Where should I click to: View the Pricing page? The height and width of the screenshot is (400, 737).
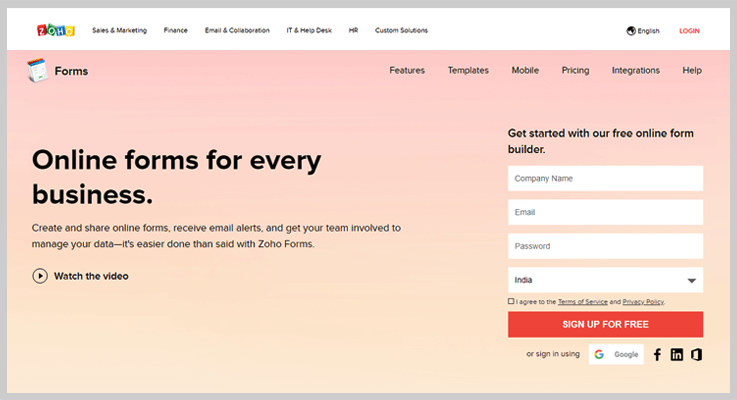pyautogui.click(x=575, y=71)
